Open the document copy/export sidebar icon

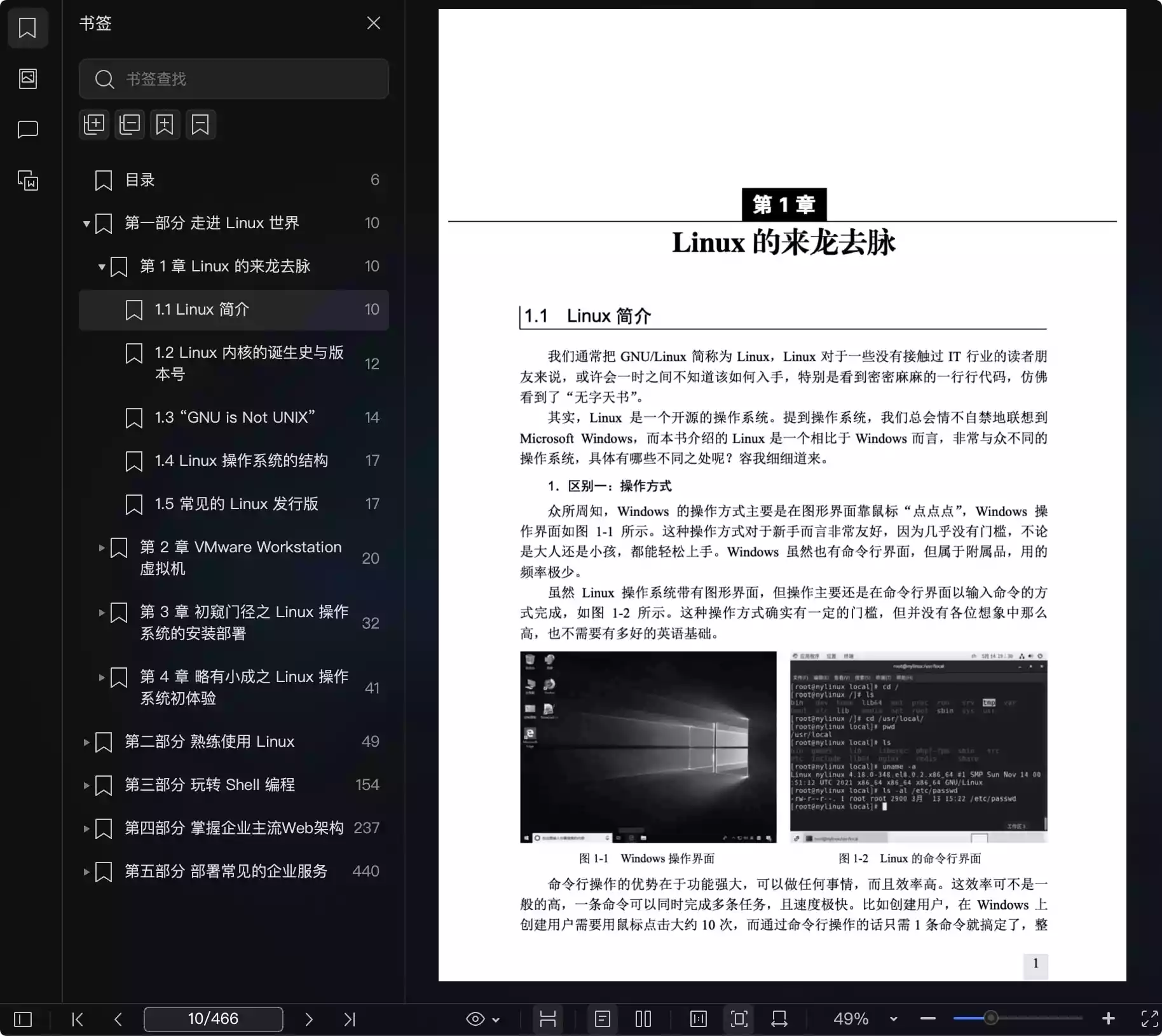tap(28, 181)
